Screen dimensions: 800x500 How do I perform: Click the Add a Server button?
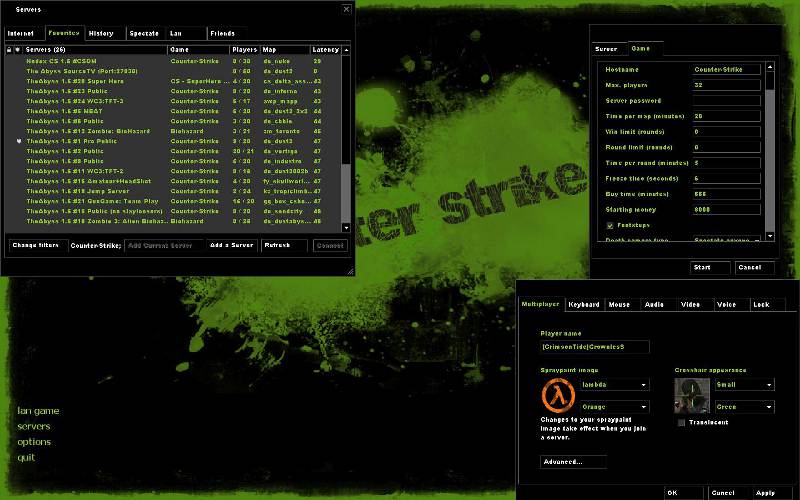(232, 245)
